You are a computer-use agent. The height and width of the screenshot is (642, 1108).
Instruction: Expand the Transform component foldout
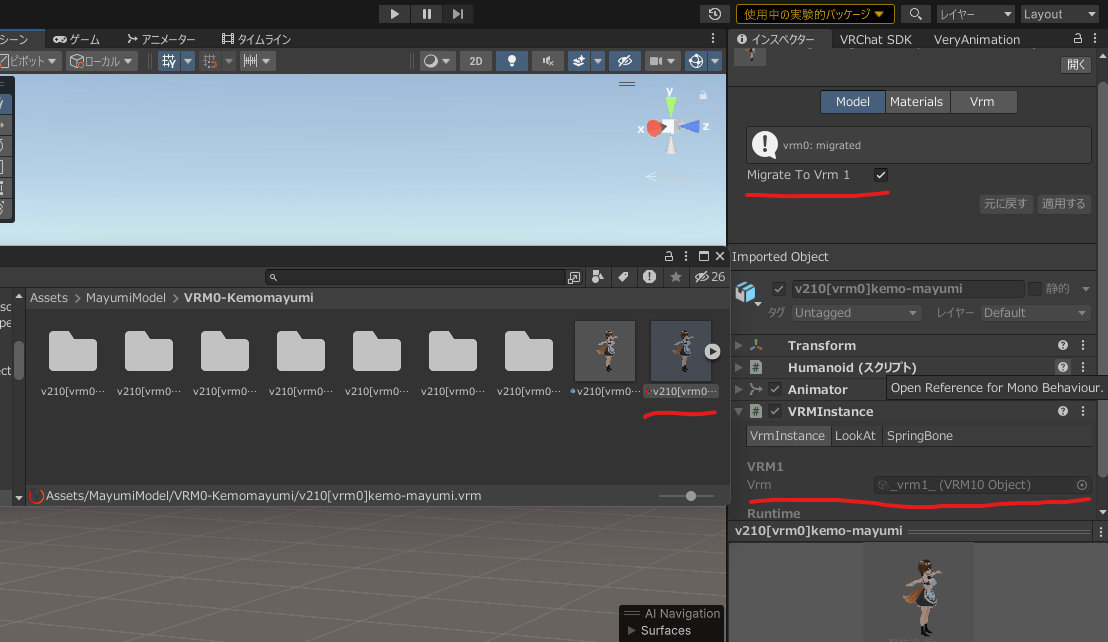click(x=739, y=345)
